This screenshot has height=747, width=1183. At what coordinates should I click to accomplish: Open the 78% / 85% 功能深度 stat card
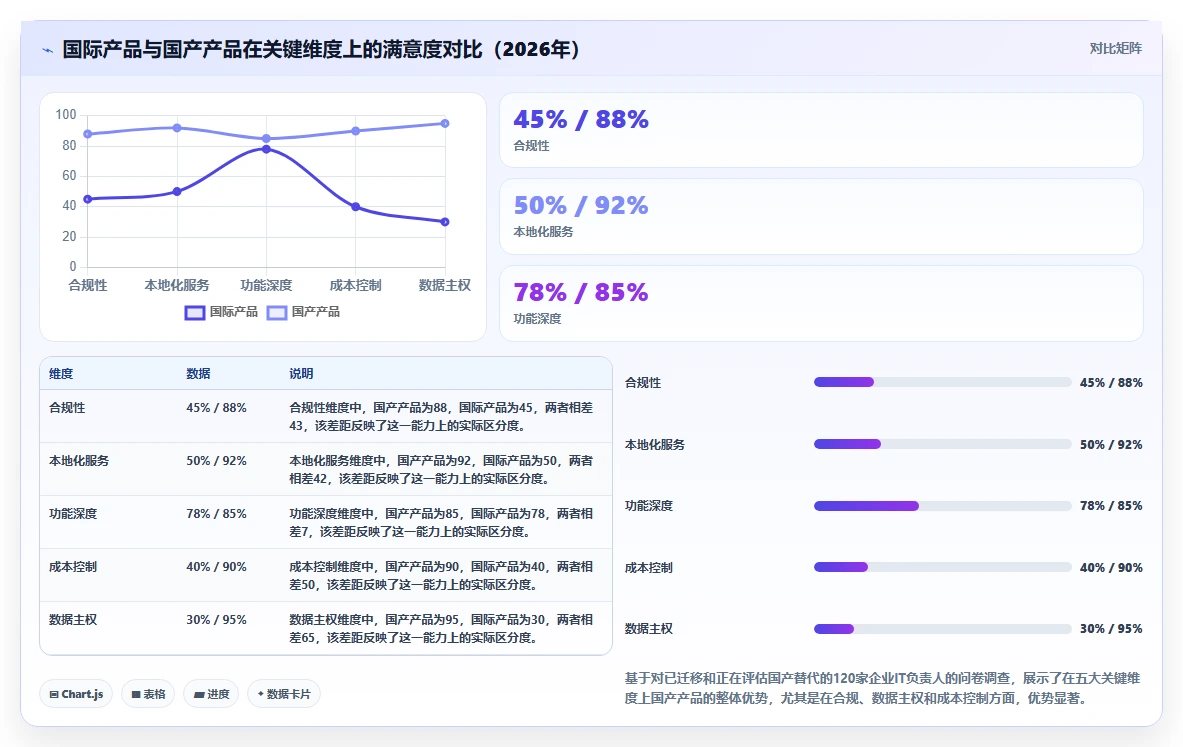pos(821,303)
